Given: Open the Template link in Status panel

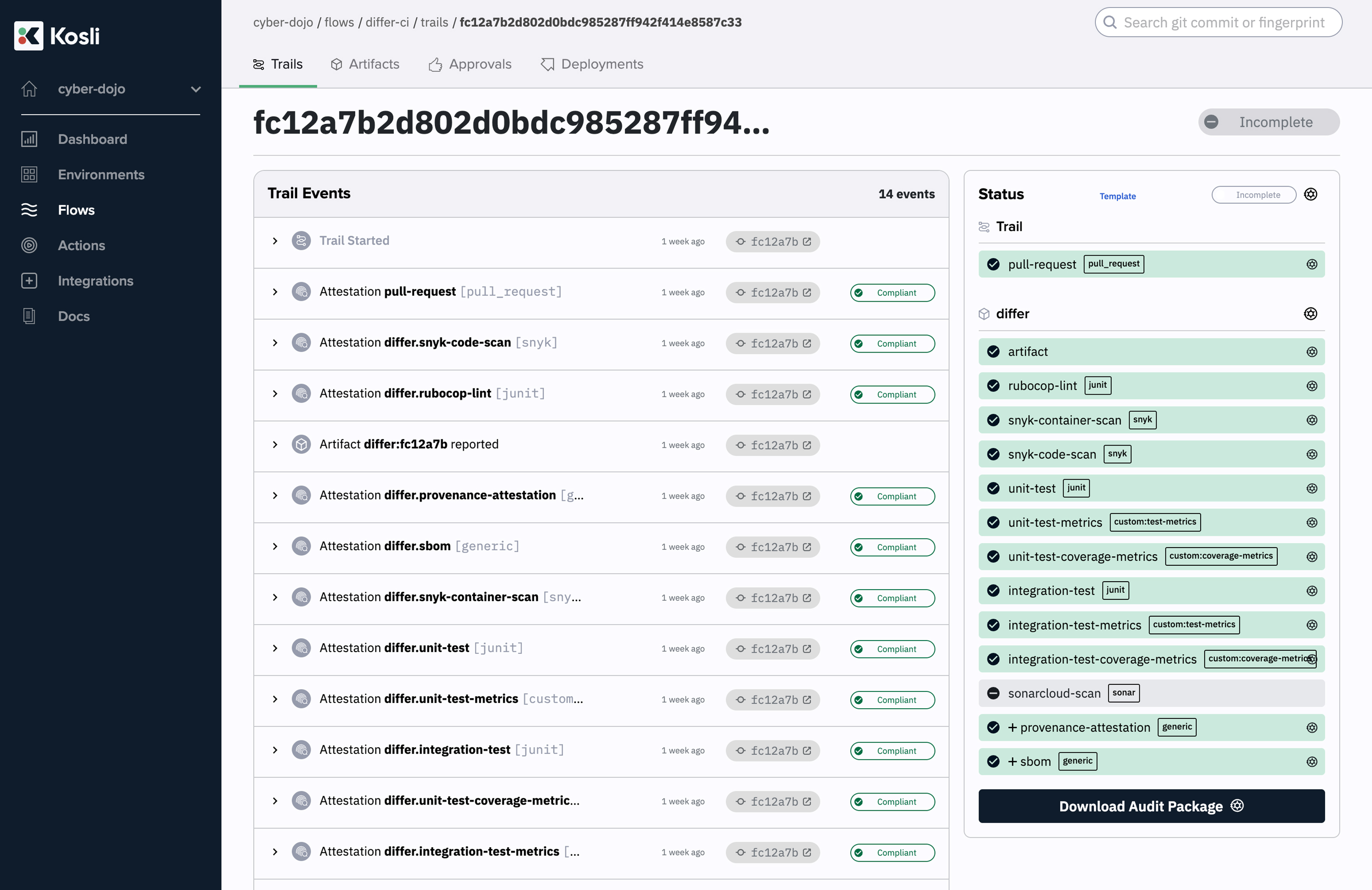Looking at the screenshot, I should click(x=1117, y=196).
